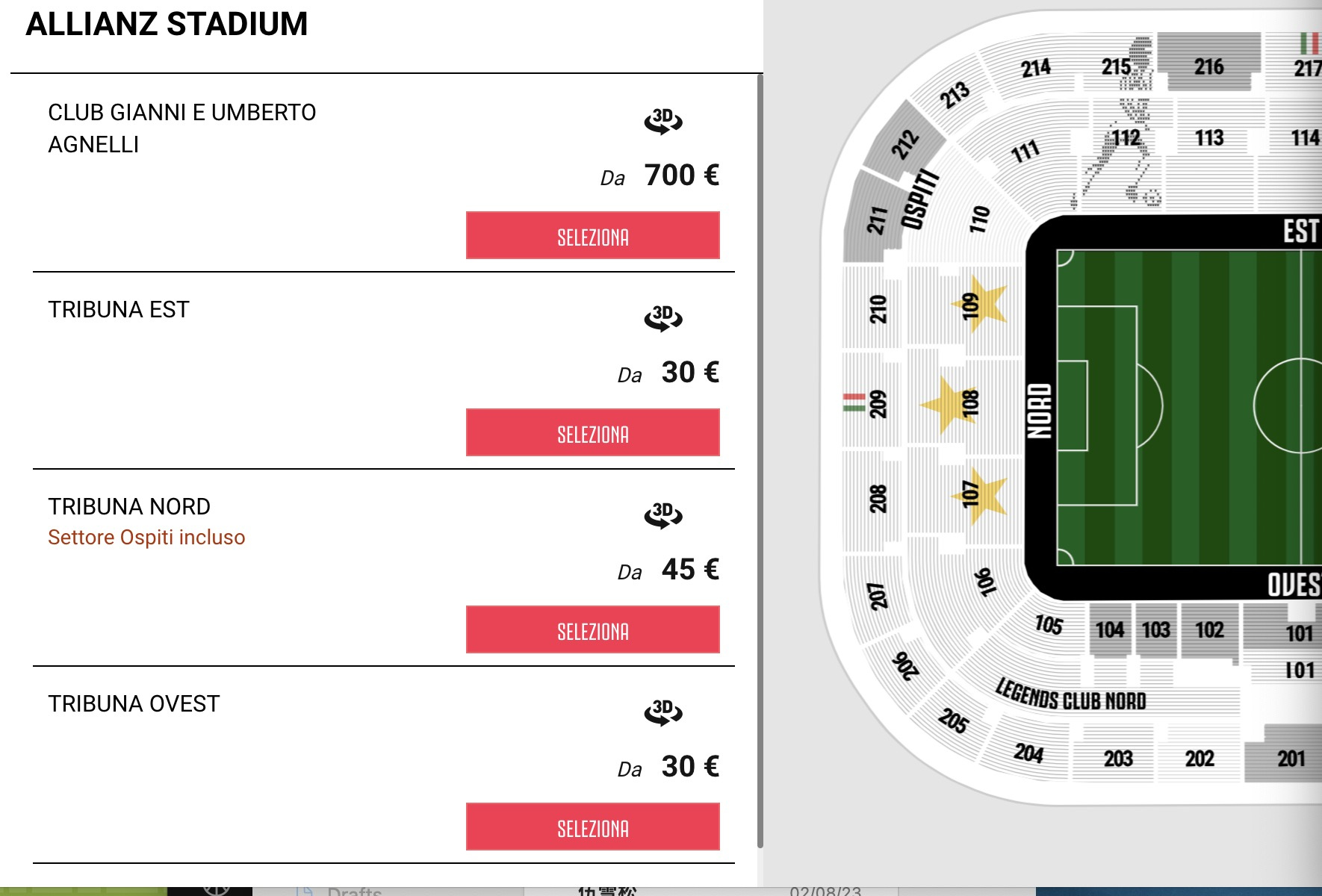
Task: Pick sector 113 on the stadium map
Action: (1208, 137)
